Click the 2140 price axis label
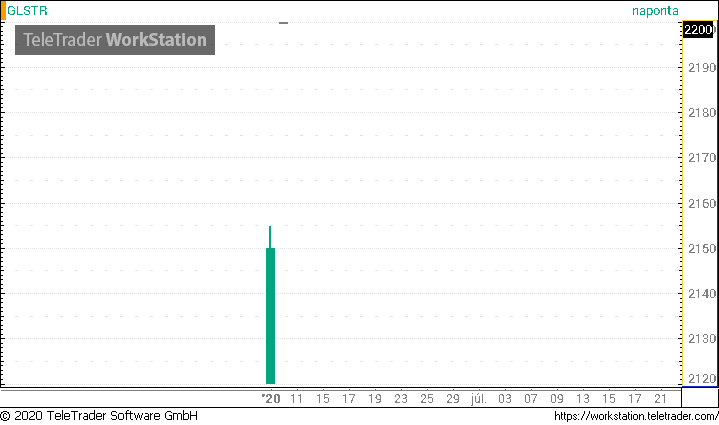 coord(702,293)
